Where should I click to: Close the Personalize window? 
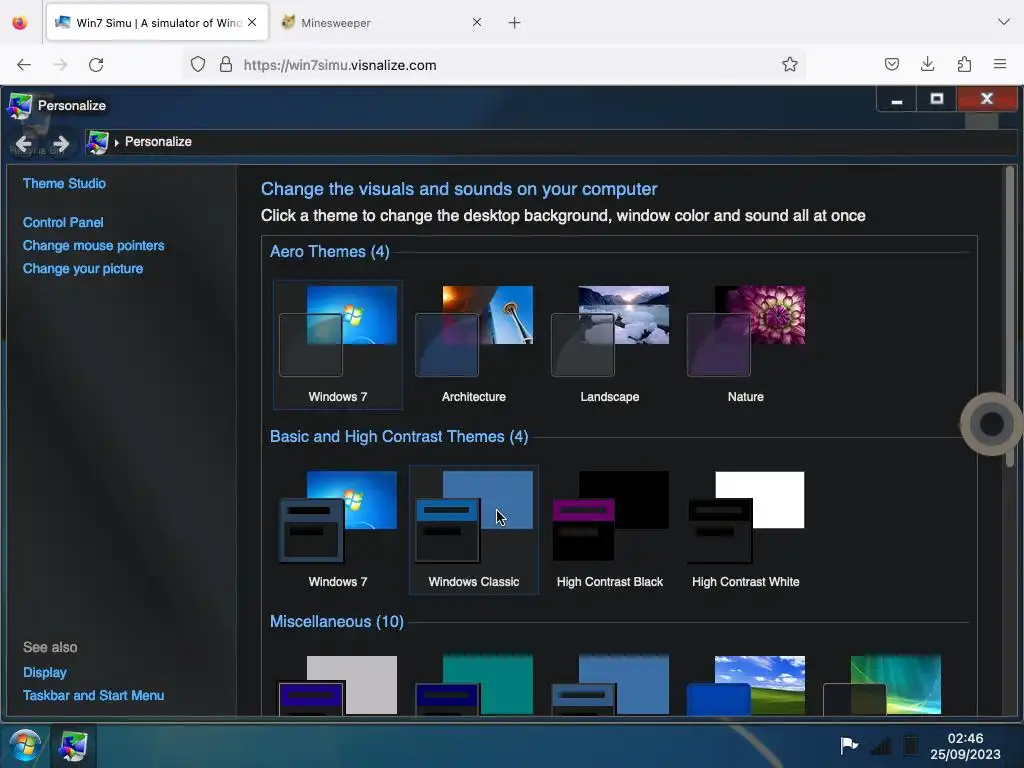click(987, 99)
